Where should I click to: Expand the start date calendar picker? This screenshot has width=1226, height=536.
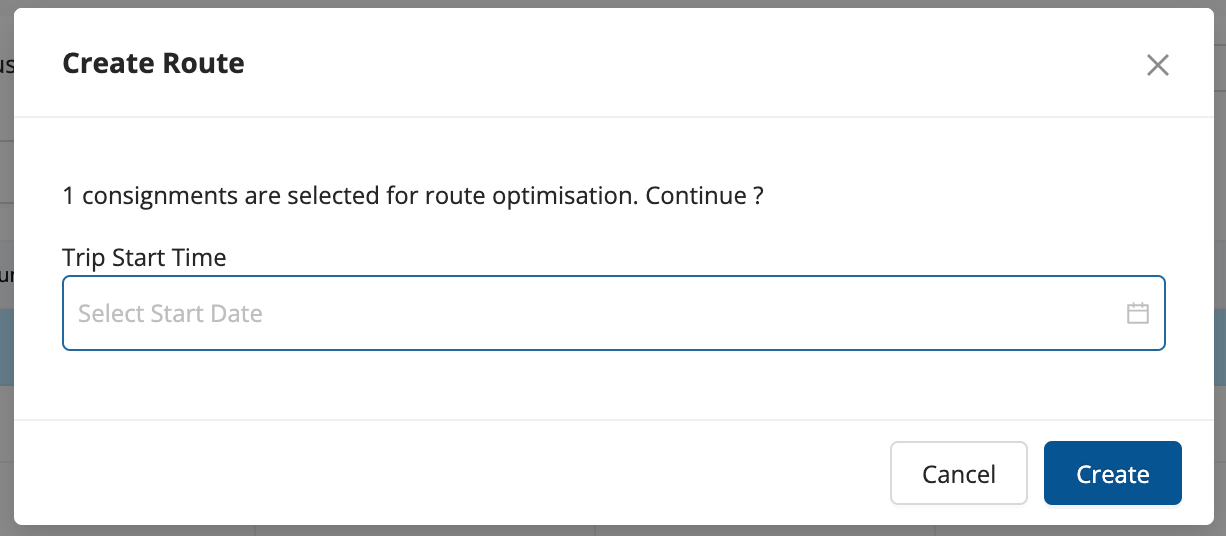1137,313
